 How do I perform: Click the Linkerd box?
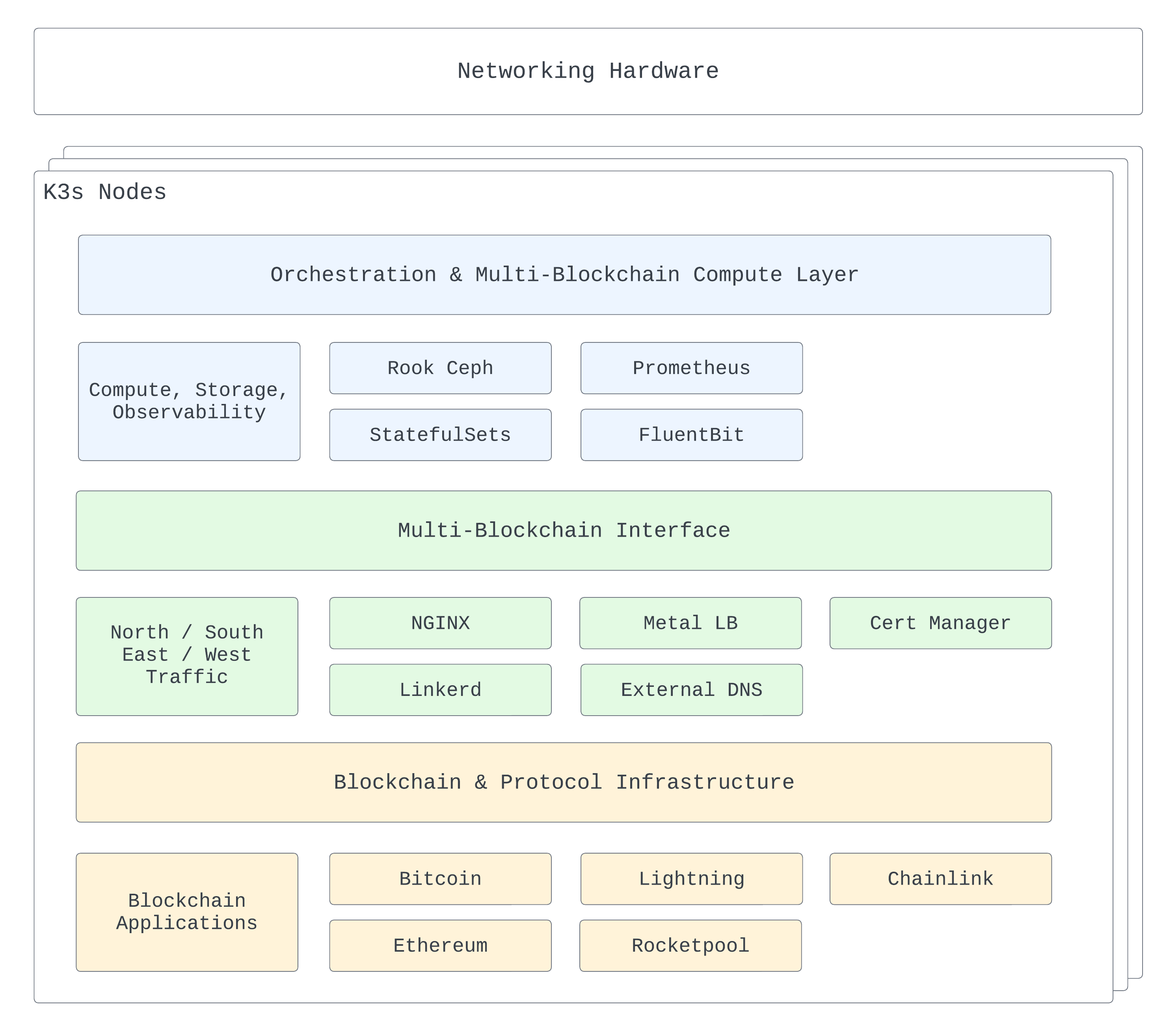(440, 690)
